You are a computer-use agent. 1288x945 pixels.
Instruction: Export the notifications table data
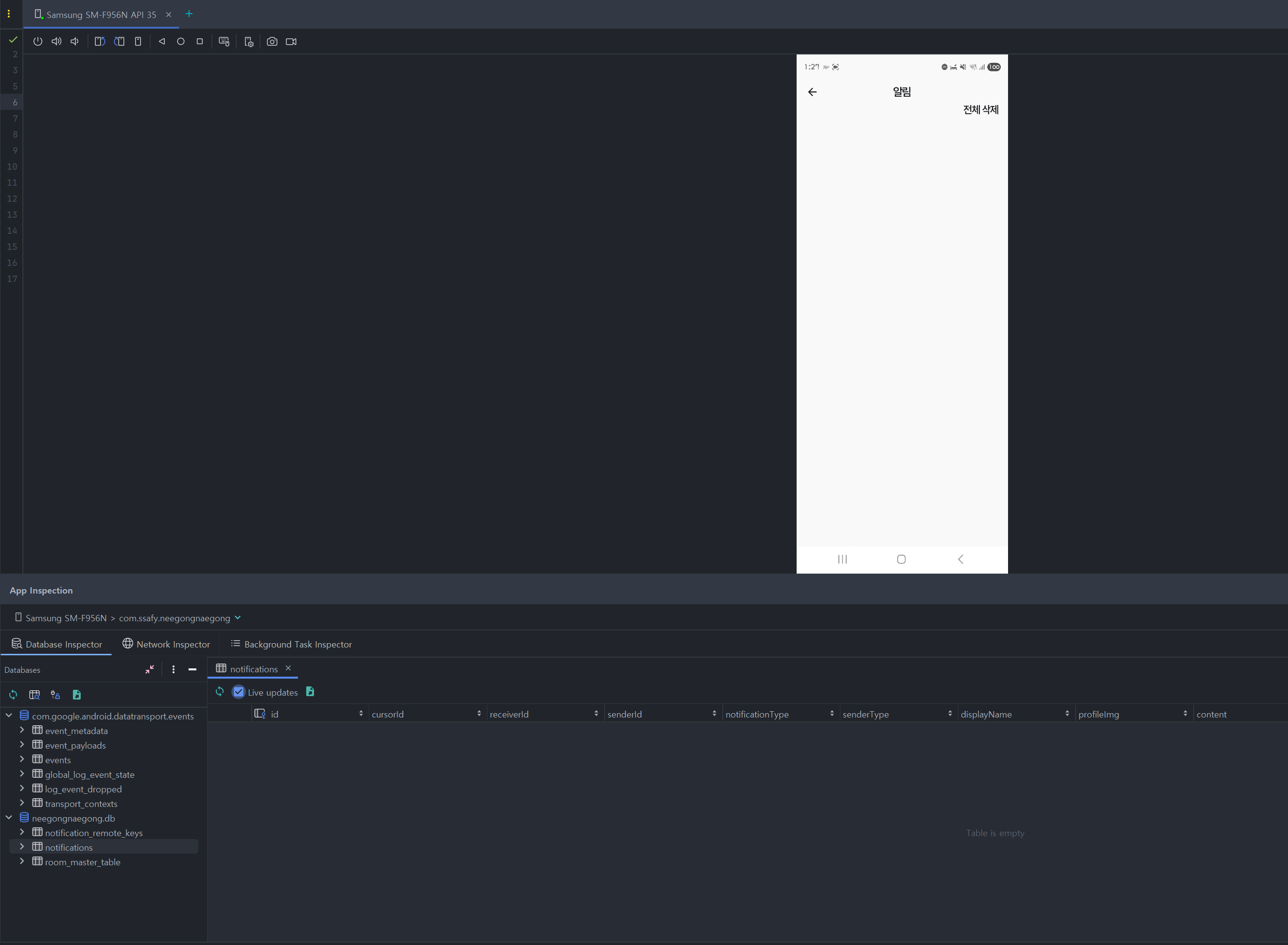(x=310, y=692)
